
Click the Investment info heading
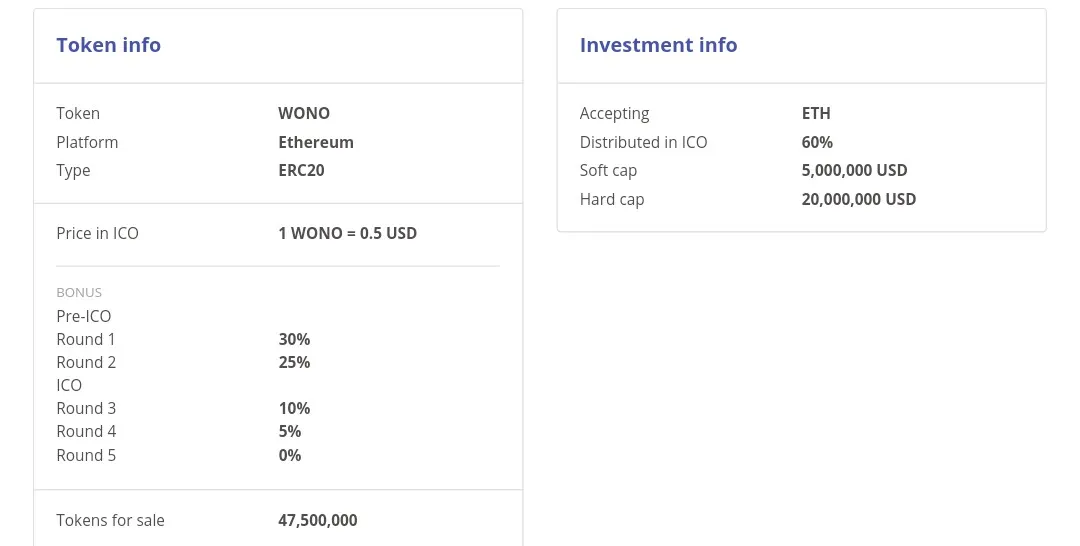(x=658, y=45)
